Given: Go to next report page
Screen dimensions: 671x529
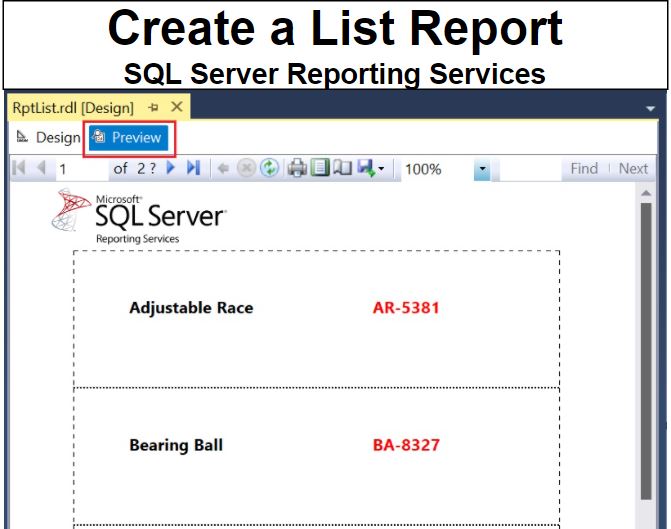Looking at the screenshot, I should click(171, 168).
